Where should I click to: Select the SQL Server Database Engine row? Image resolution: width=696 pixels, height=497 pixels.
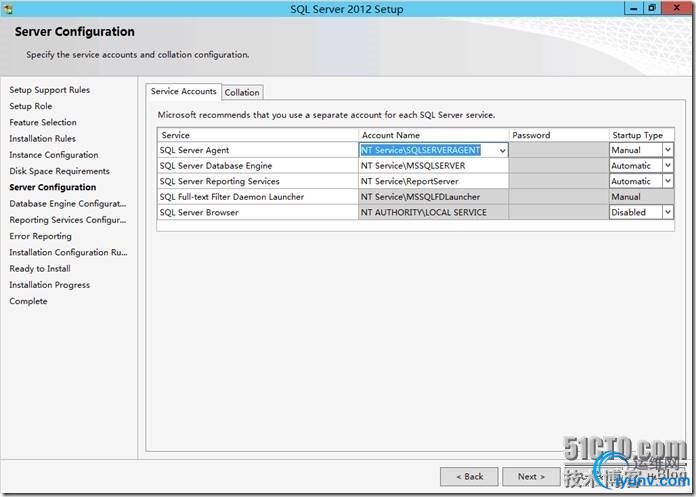pos(257,166)
